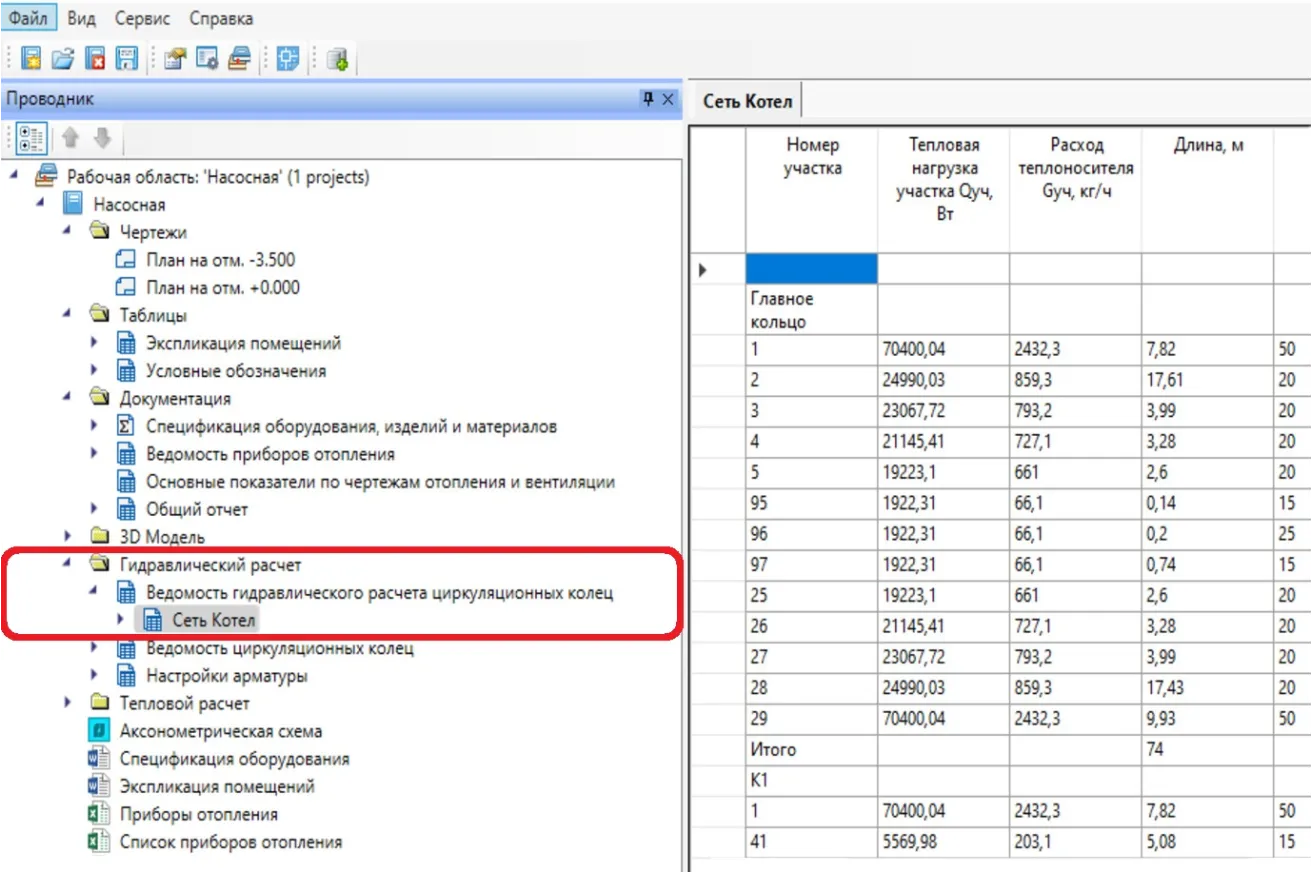
Task: Toggle the tree view mode icon in Проводник
Action: point(32,138)
